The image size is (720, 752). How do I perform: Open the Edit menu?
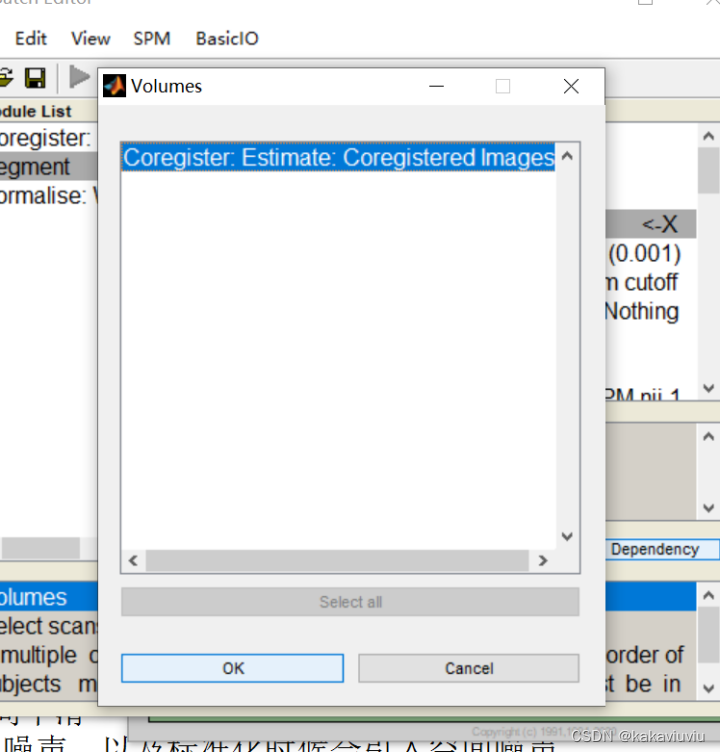tap(31, 39)
